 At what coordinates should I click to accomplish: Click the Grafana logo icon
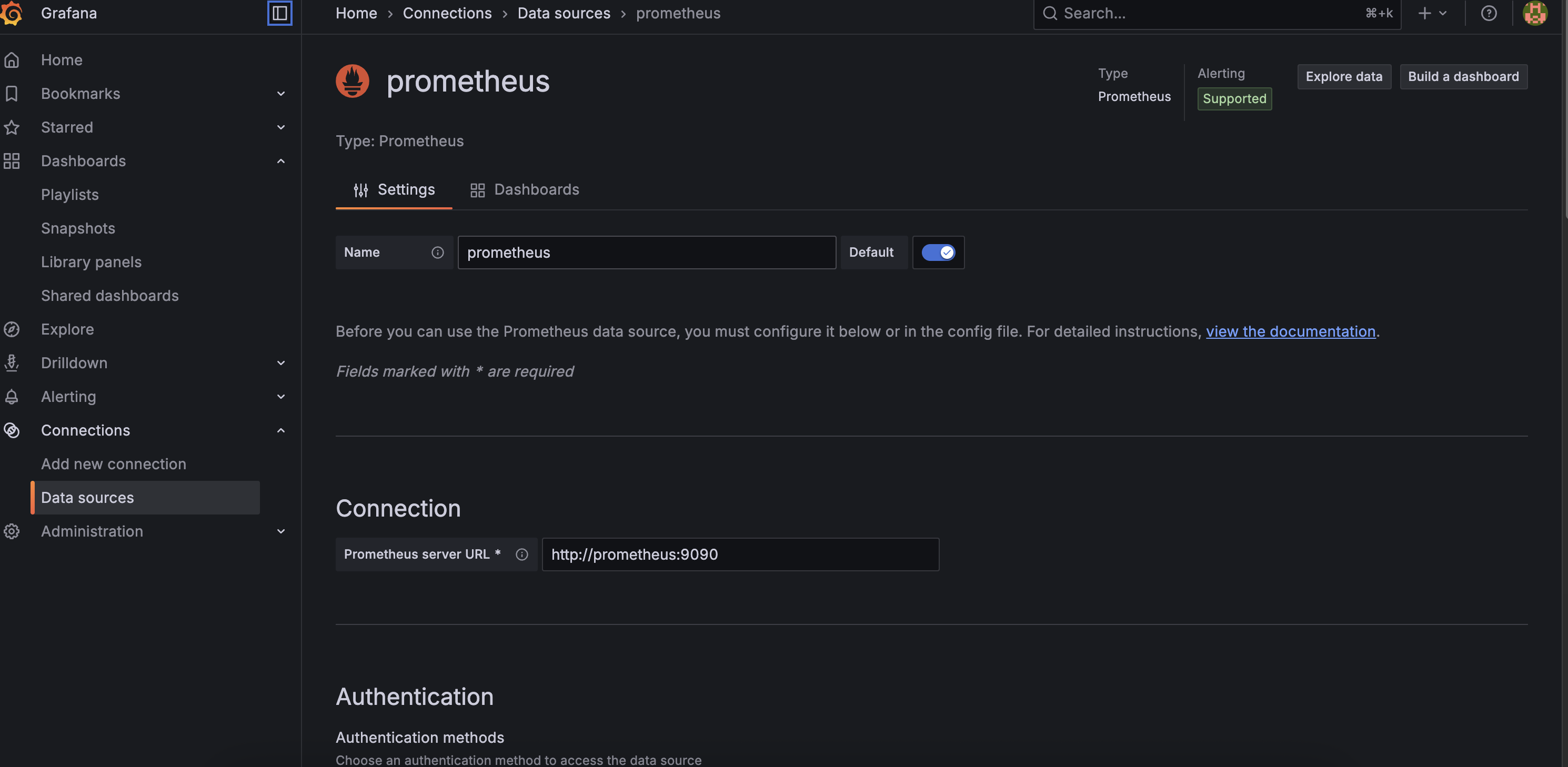(12, 13)
